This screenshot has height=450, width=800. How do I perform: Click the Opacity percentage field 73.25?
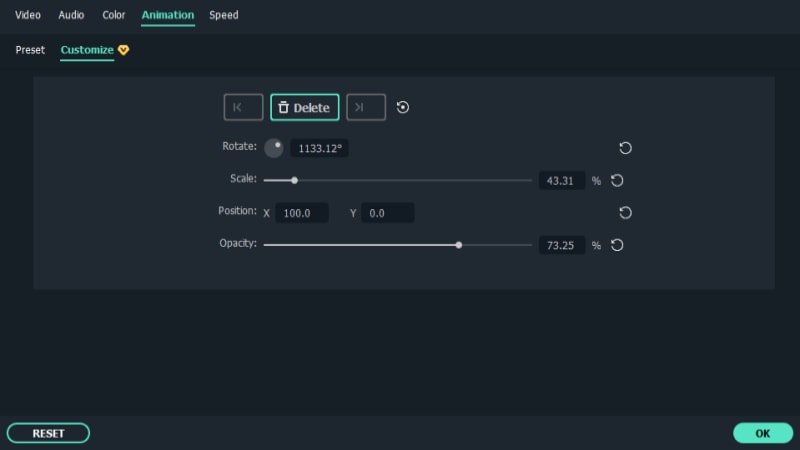click(x=562, y=245)
